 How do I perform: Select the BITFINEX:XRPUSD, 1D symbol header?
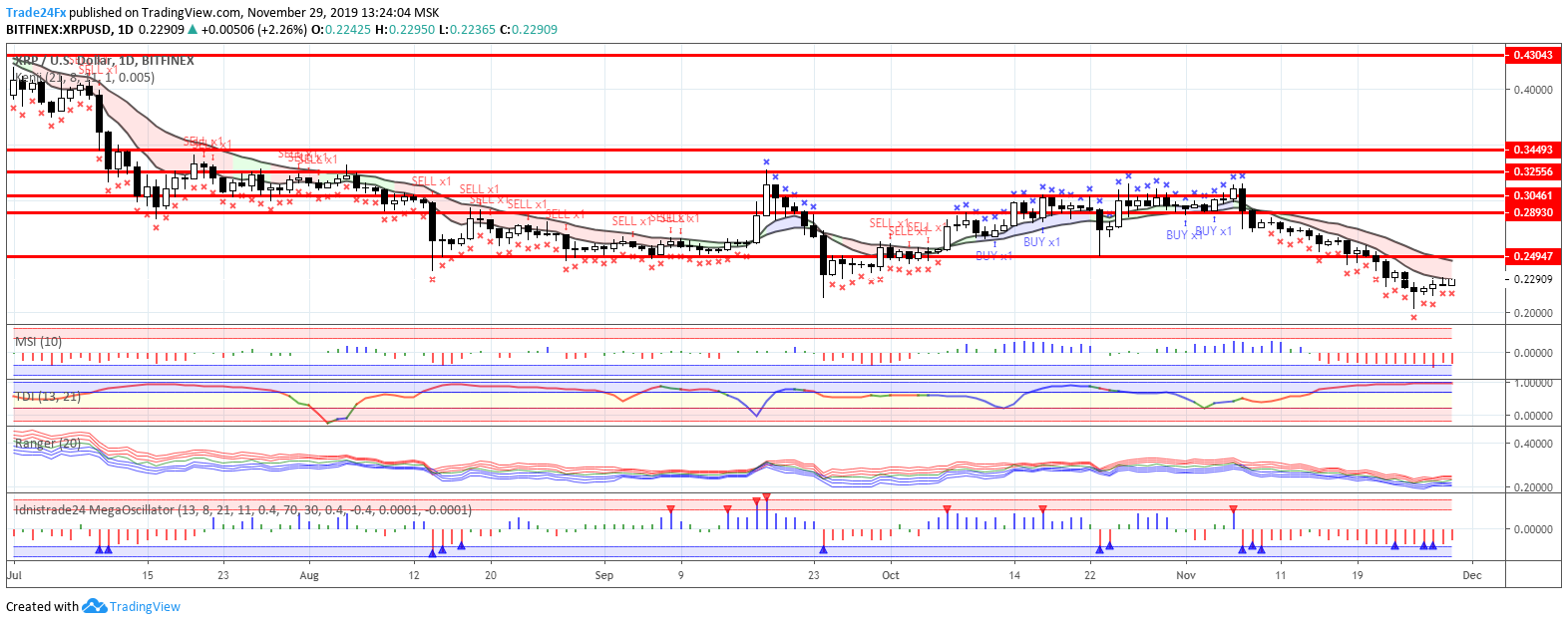[70, 30]
